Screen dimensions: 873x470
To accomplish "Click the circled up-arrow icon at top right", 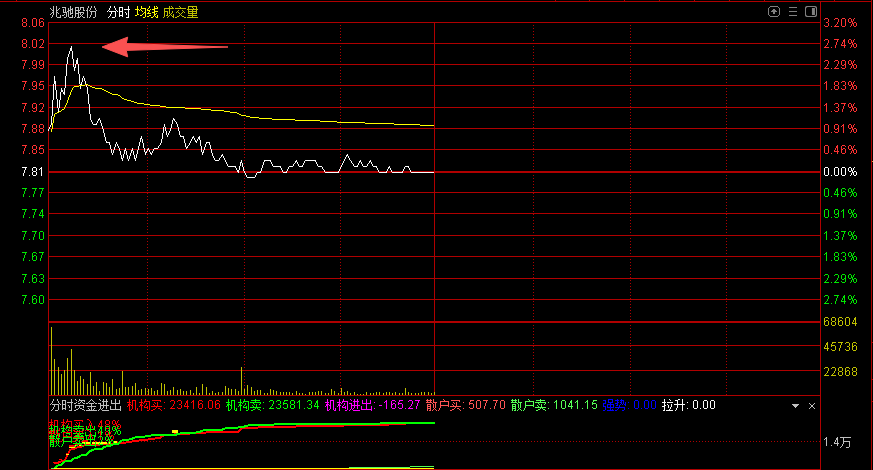I will tap(775, 12).
